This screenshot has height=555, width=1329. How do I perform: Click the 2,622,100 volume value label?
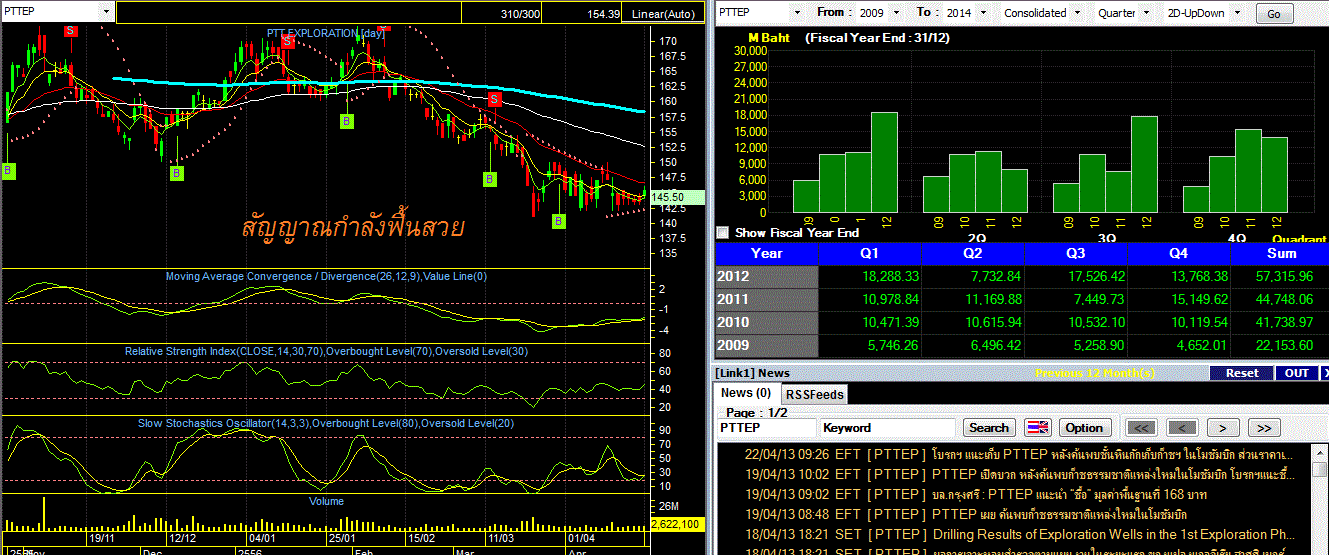pos(676,524)
